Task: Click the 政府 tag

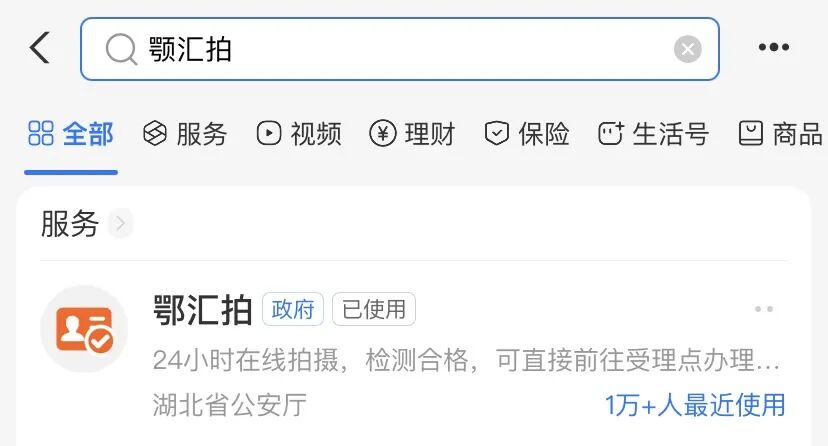Action: coord(293,309)
